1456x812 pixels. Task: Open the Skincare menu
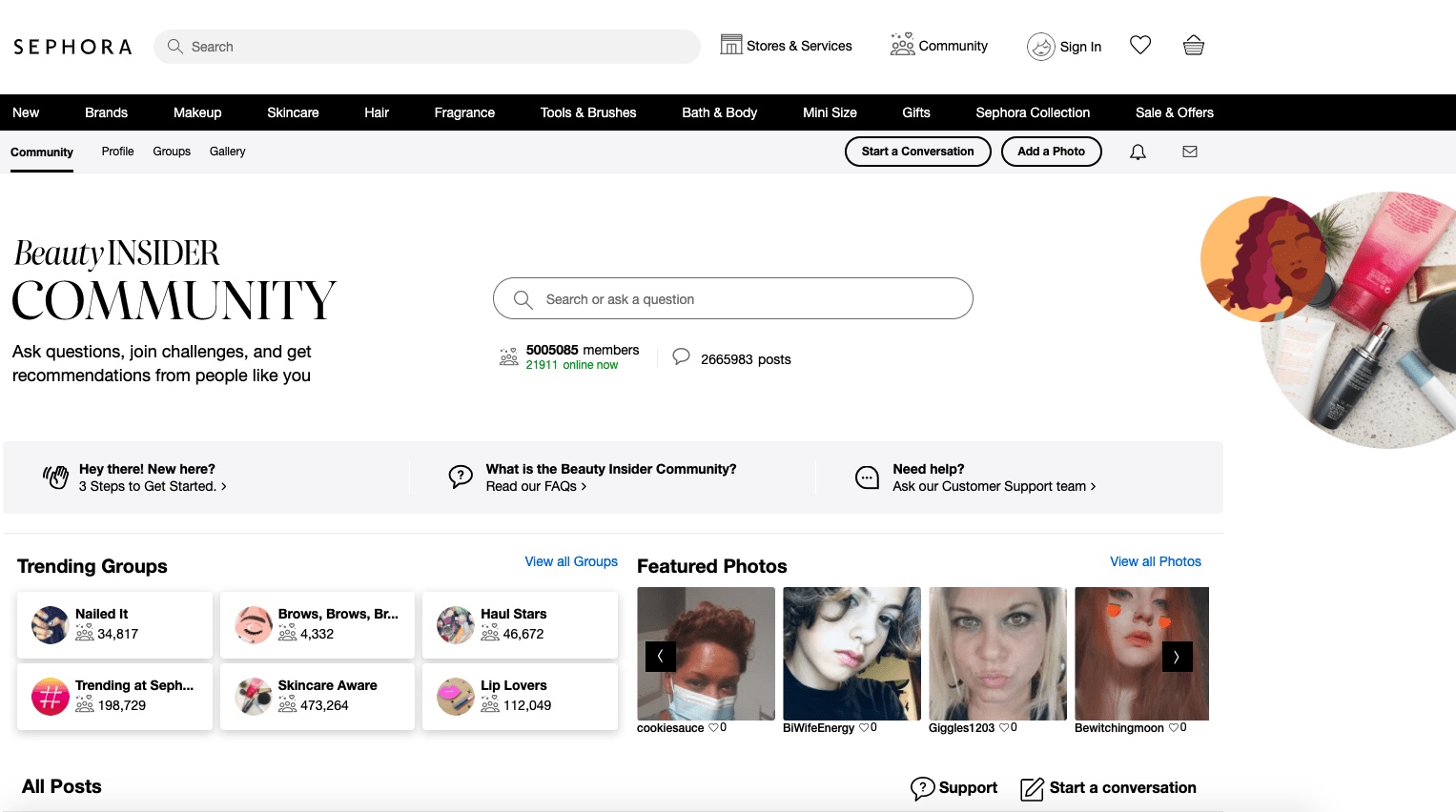tap(293, 112)
